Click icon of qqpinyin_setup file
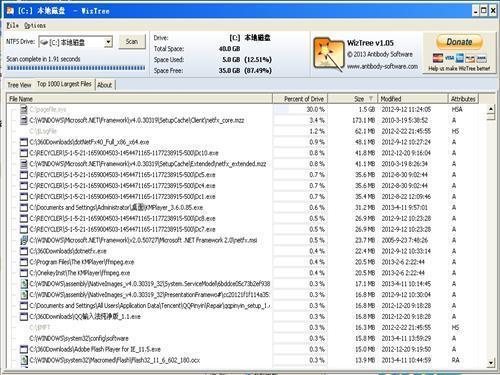 [x=24, y=306]
